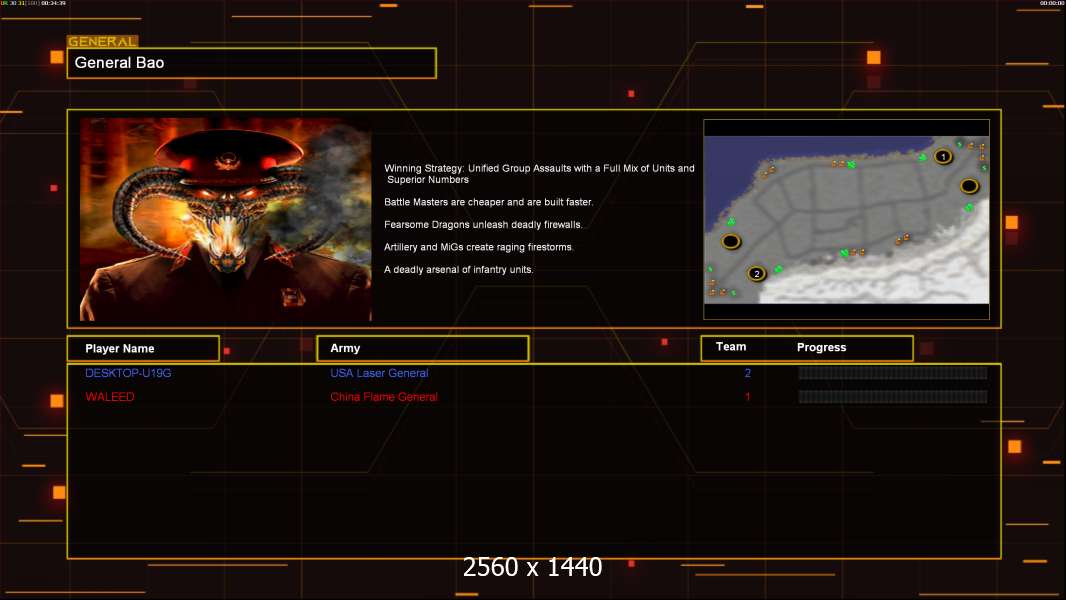Click the USA Laser General army entry

379,373
